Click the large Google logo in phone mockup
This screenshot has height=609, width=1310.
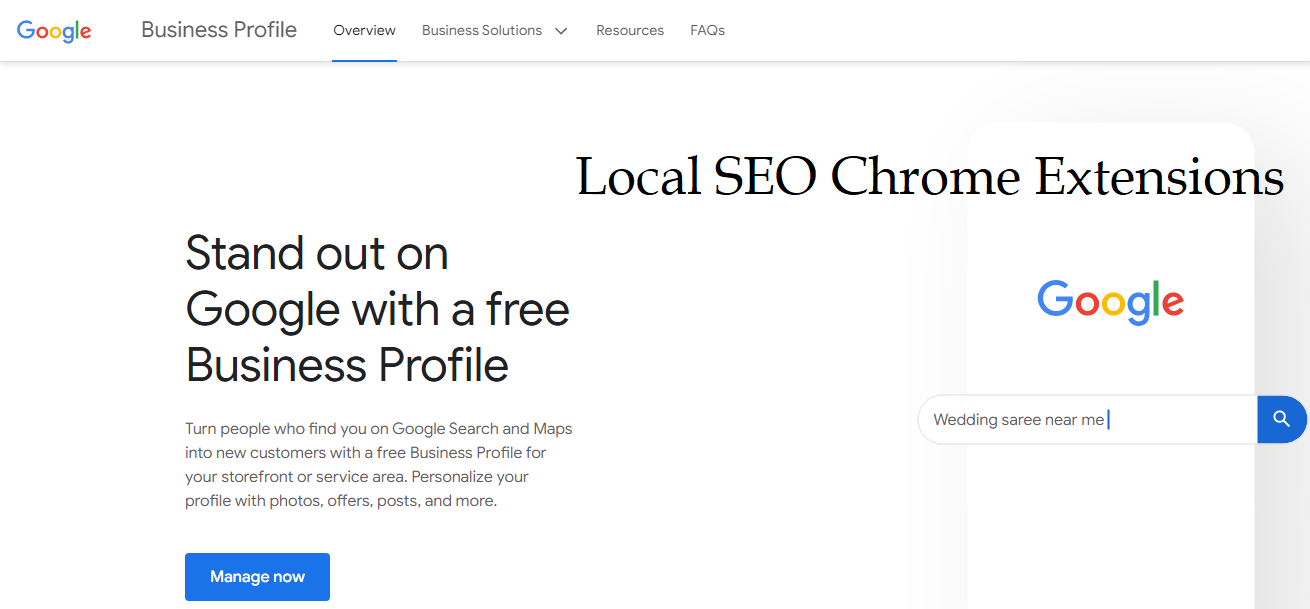tap(1110, 300)
